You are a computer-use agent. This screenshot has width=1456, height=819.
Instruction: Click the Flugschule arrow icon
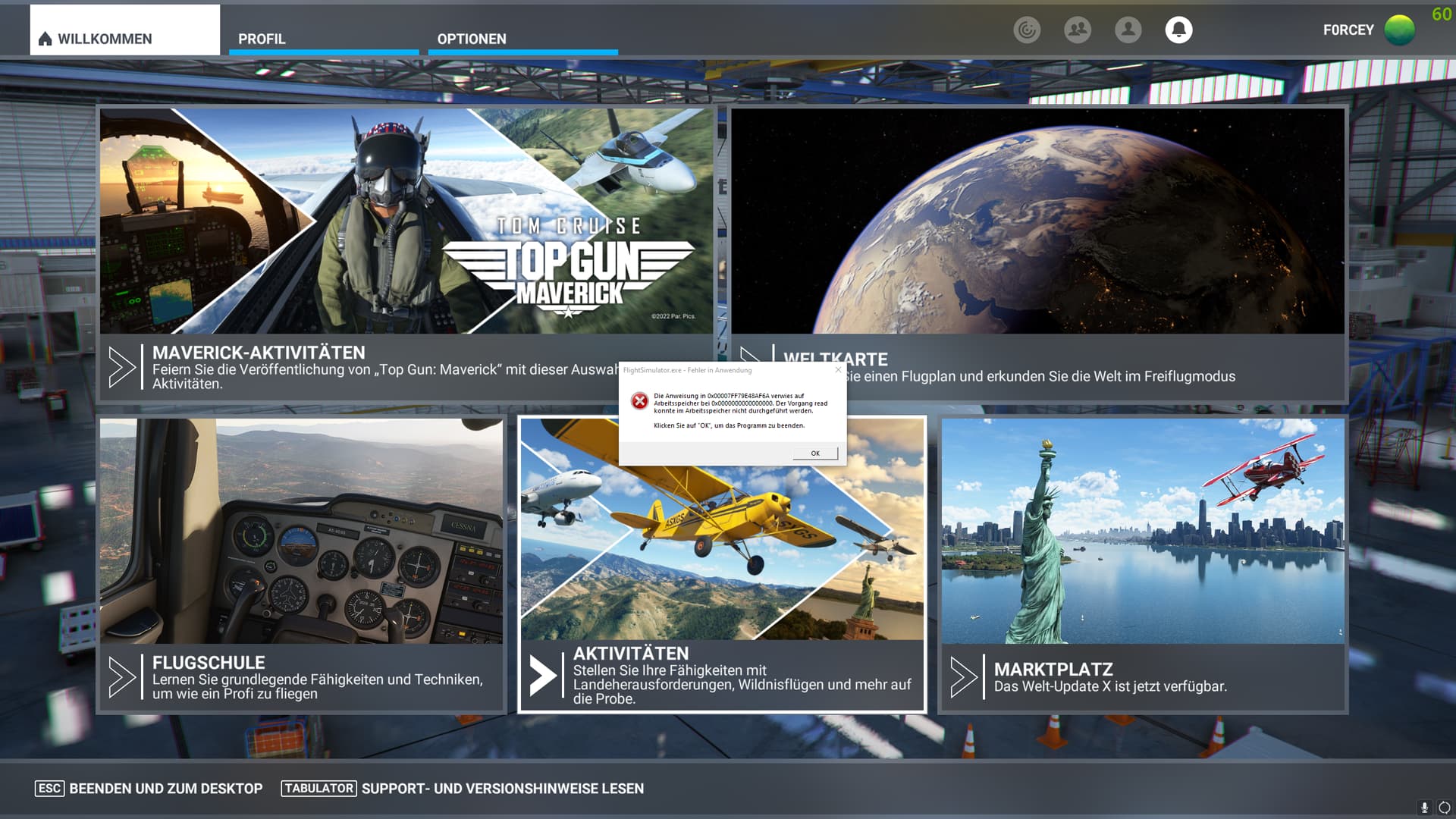[x=121, y=676]
